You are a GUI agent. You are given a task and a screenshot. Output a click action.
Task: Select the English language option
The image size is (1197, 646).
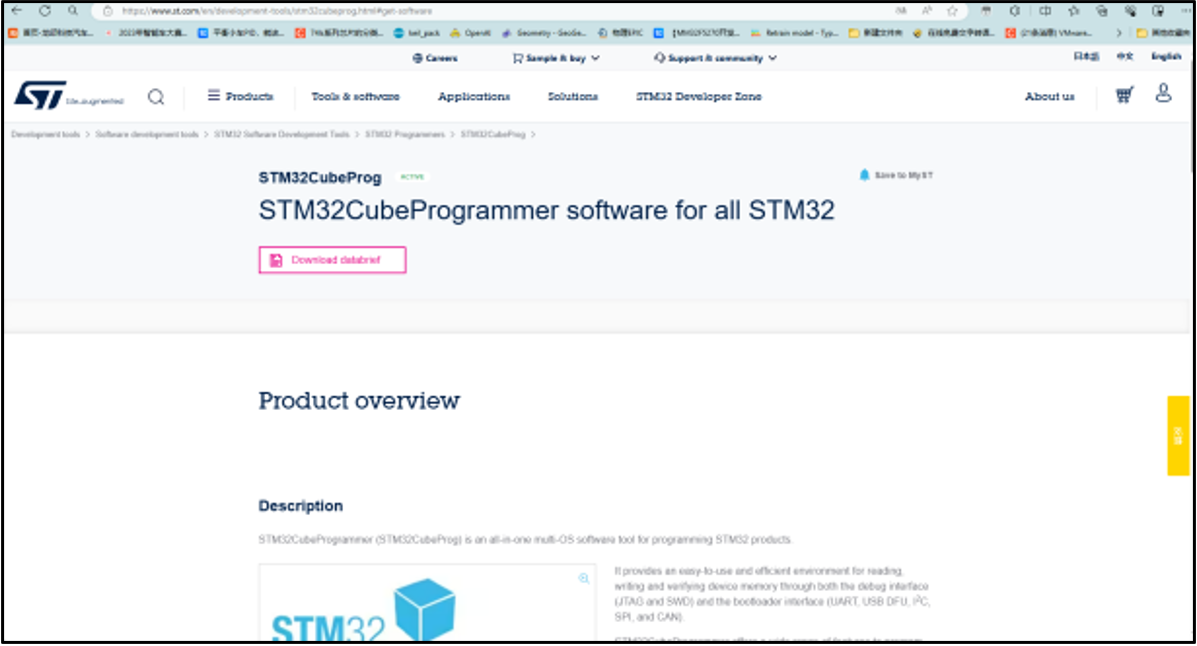pos(1166,57)
